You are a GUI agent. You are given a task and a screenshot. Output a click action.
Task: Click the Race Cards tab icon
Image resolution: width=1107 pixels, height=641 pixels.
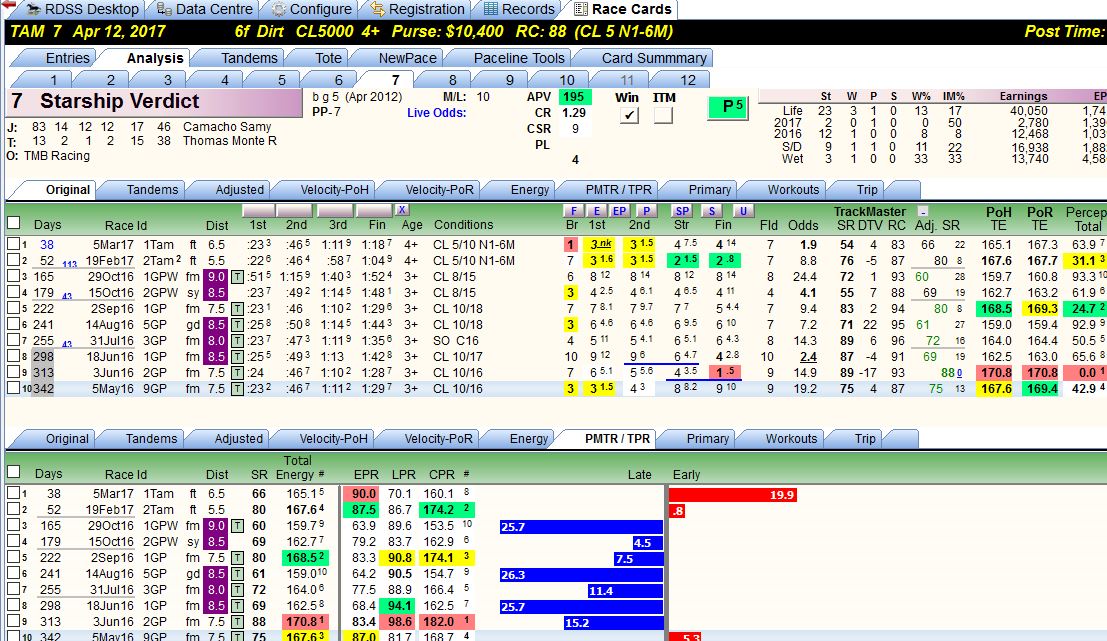tap(580, 9)
